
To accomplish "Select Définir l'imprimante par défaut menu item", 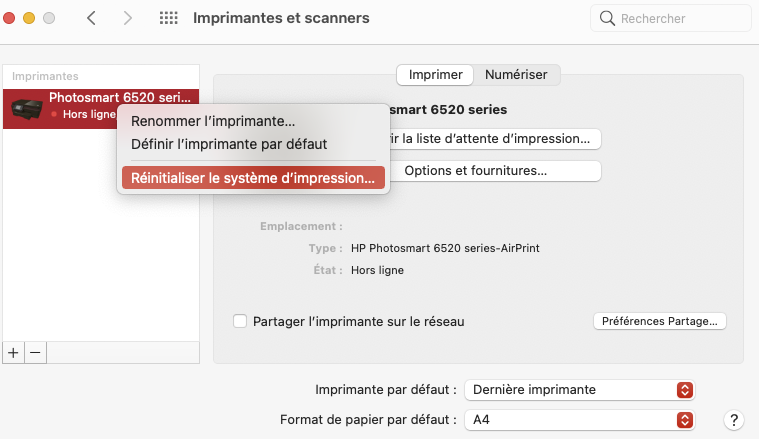I will point(229,143).
